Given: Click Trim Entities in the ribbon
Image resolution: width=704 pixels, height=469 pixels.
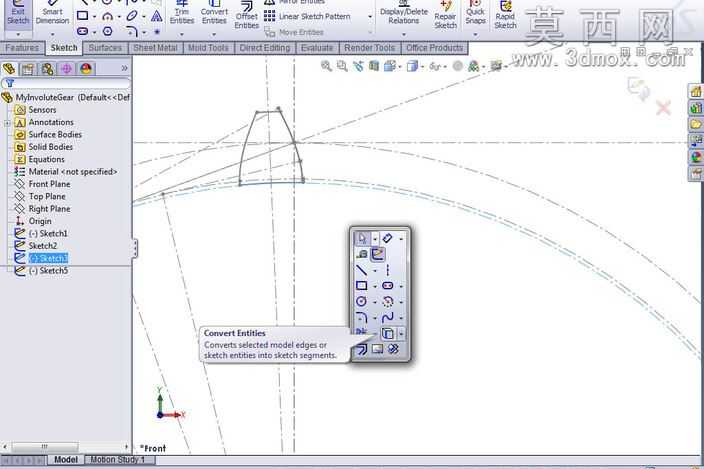Looking at the screenshot, I should [x=182, y=13].
